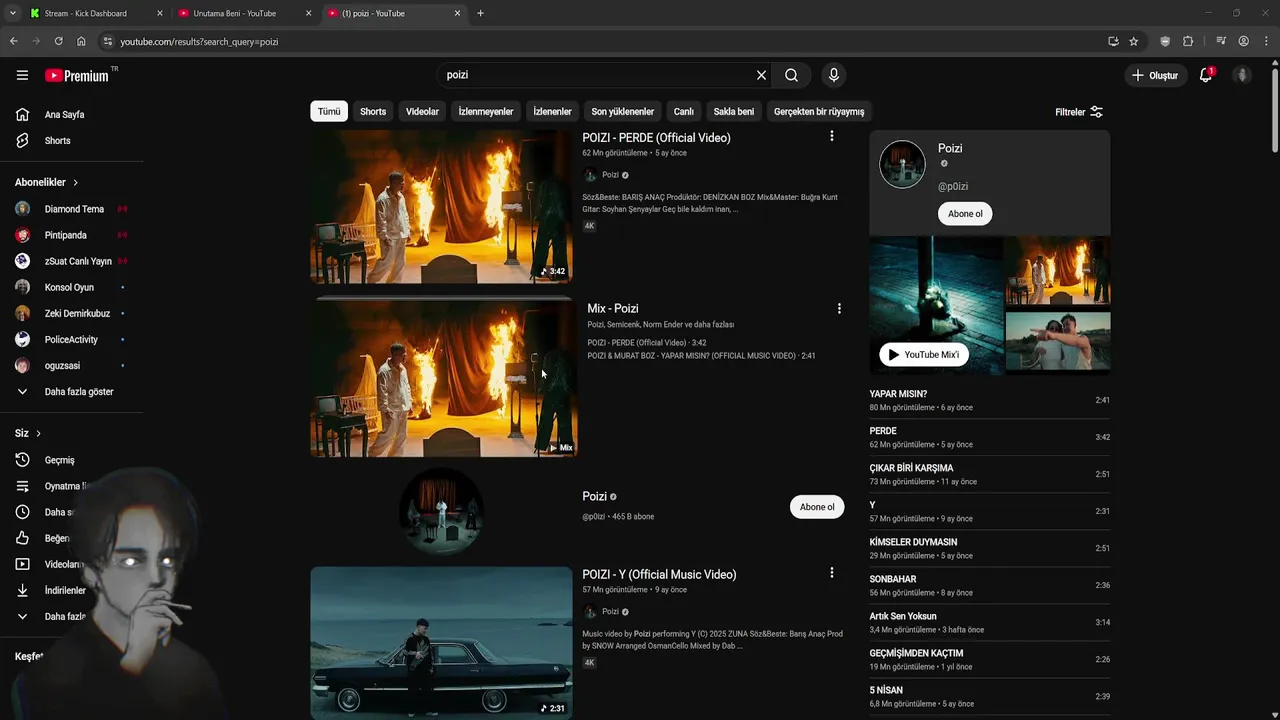Image resolution: width=1280 pixels, height=720 pixels.
Task: Open the Mix - Poizi playlist thumbnail
Action: [444, 378]
